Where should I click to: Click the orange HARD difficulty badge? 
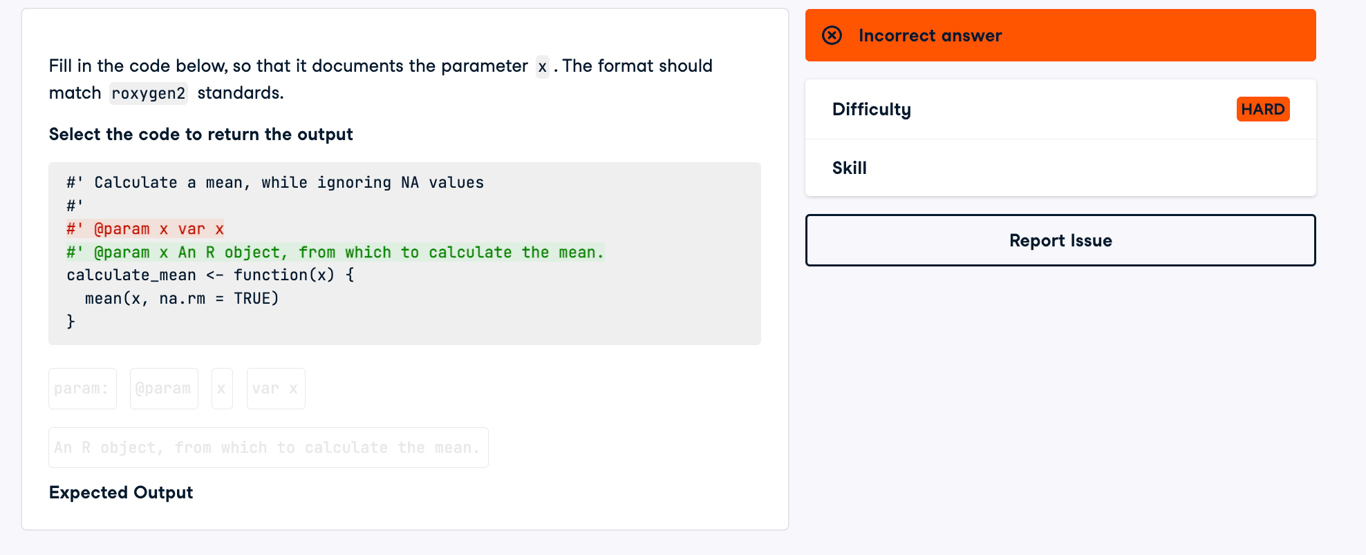tap(1263, 109)
